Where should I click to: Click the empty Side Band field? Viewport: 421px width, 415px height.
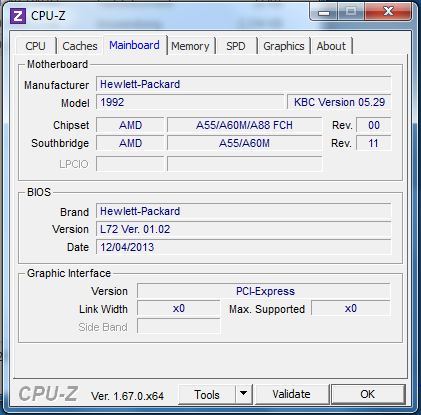point(179,327)
